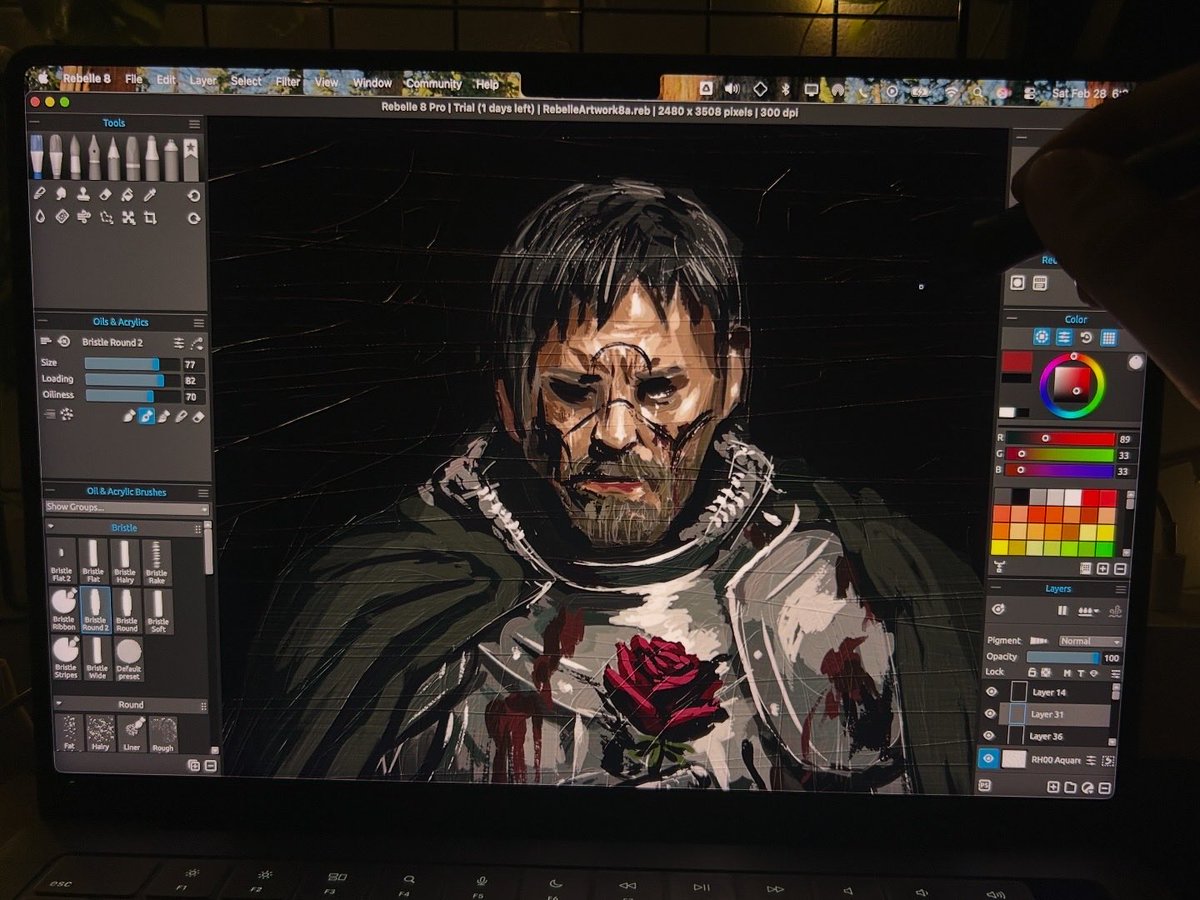
Task: Select the Water drop tool
Action: click(40, 218)
